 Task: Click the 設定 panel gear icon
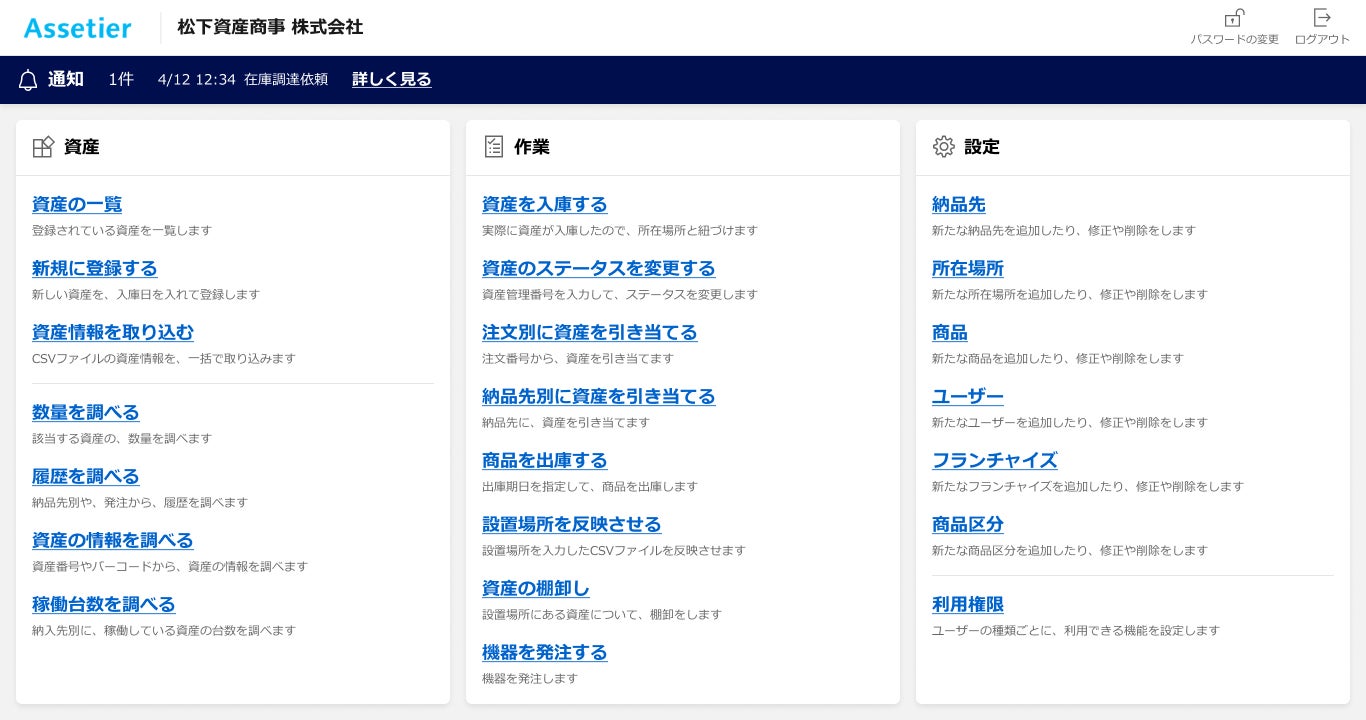(944, 146)
